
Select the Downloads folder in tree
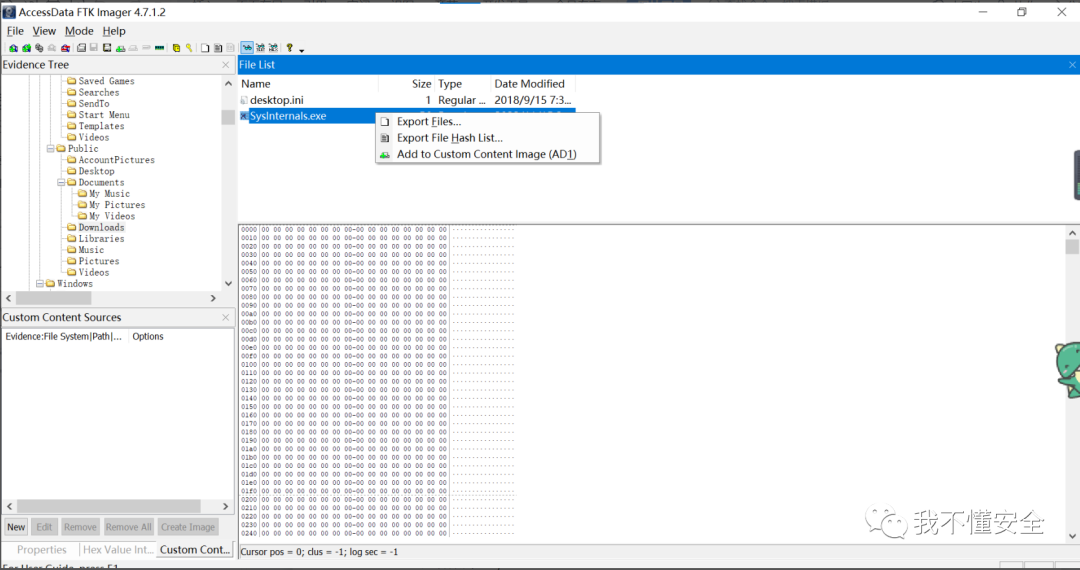101,227
